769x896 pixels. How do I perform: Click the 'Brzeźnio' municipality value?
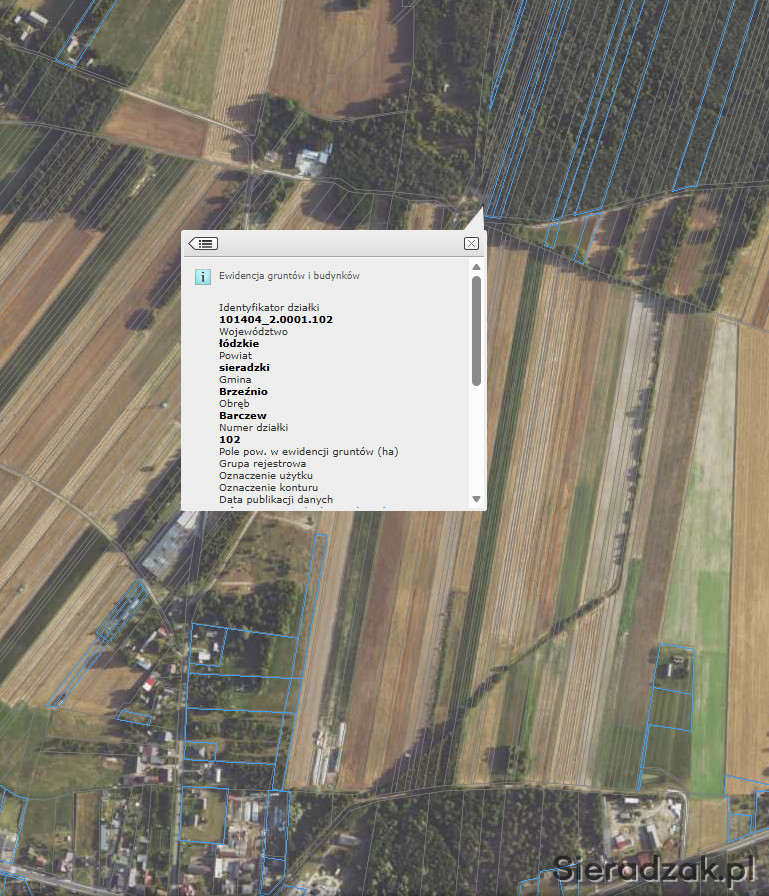243,391
